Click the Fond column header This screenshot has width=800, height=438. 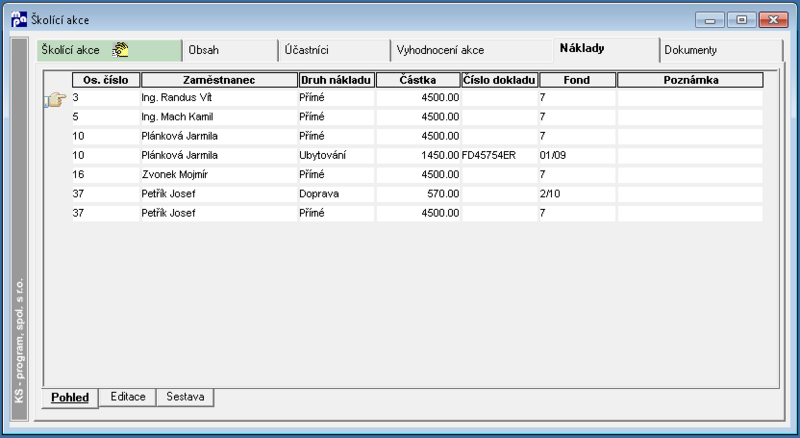pos(577,80)
